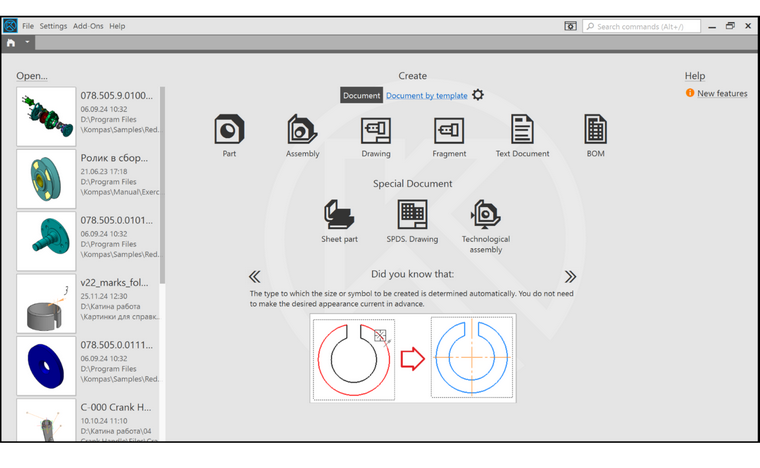Switch to the Document by template tab

click(426, 96)
